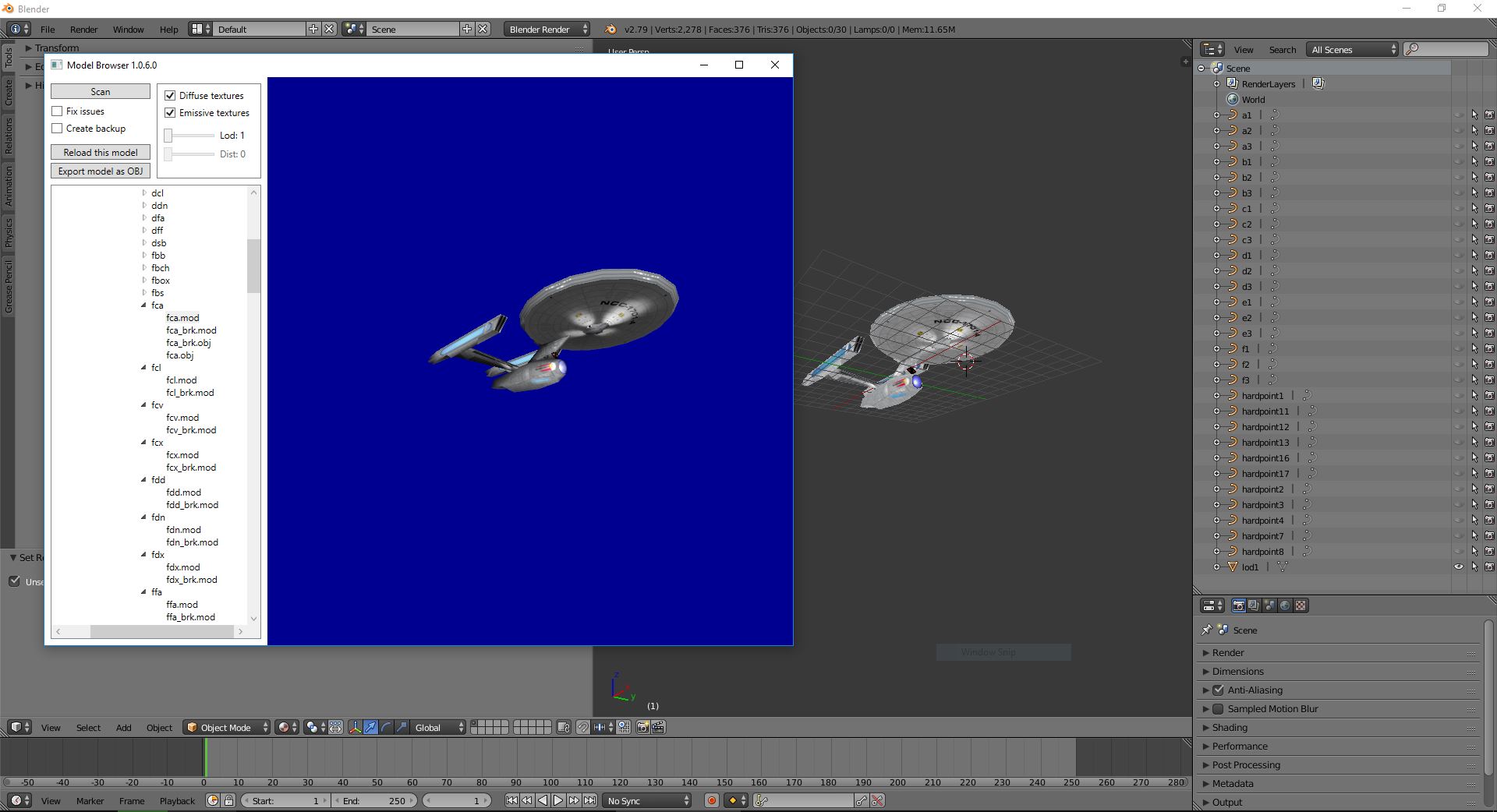The width and height of the screenshot is (1497, 812).
Task: Toggle the Anti-Aliasing checkbox in properties
Action: click(x=1218, y=690)
